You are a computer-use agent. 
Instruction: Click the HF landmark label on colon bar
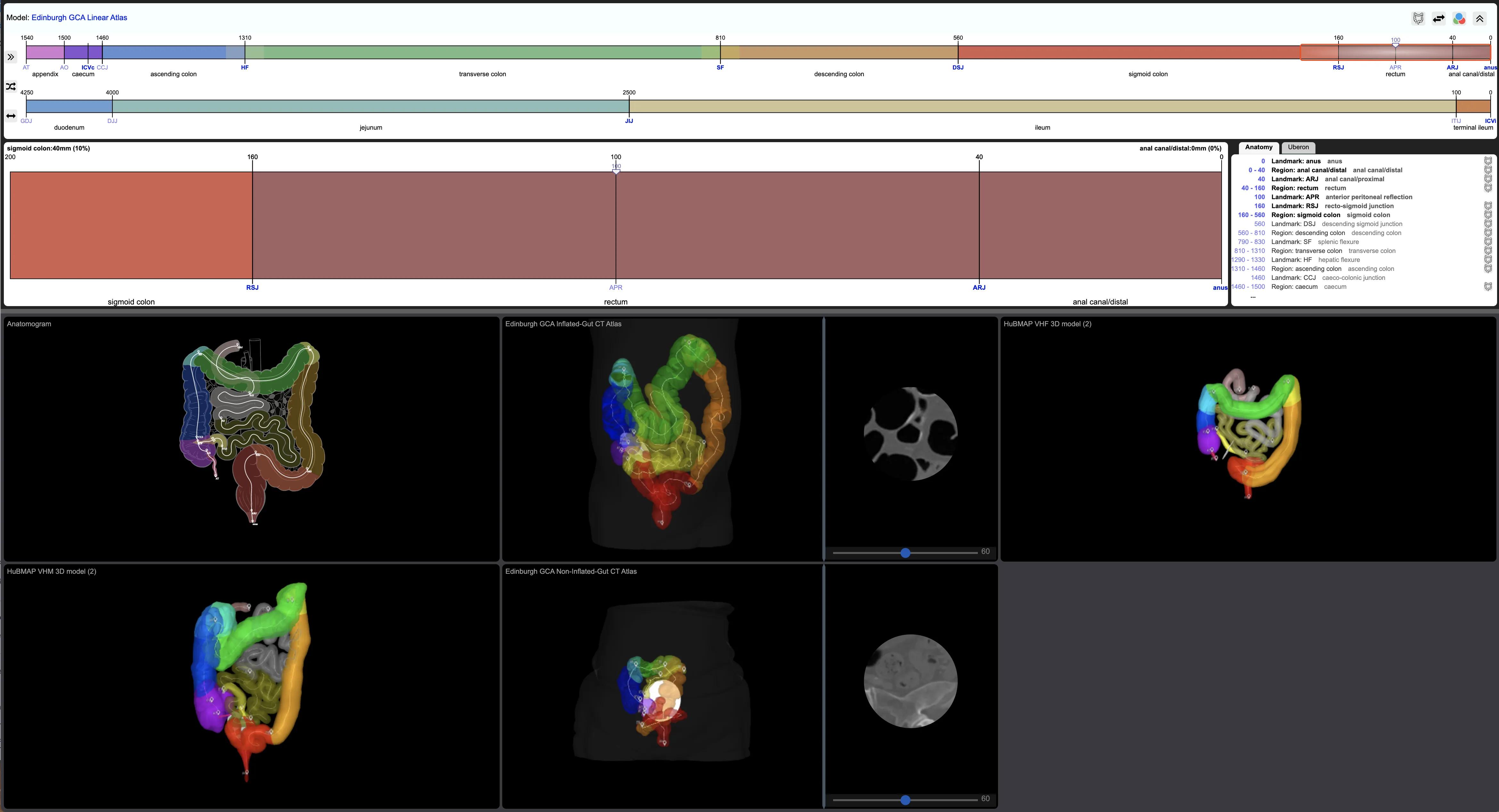pyautogui.click(x=244, y=68)
